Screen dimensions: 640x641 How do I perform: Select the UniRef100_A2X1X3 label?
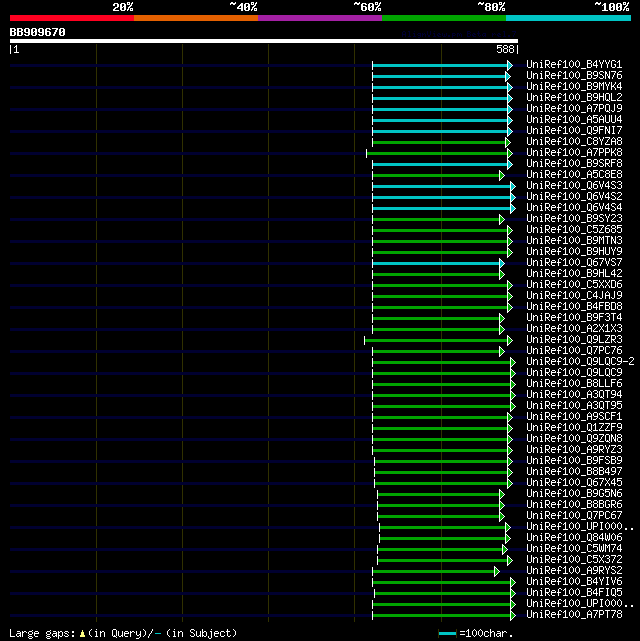(x=574, y=329)
